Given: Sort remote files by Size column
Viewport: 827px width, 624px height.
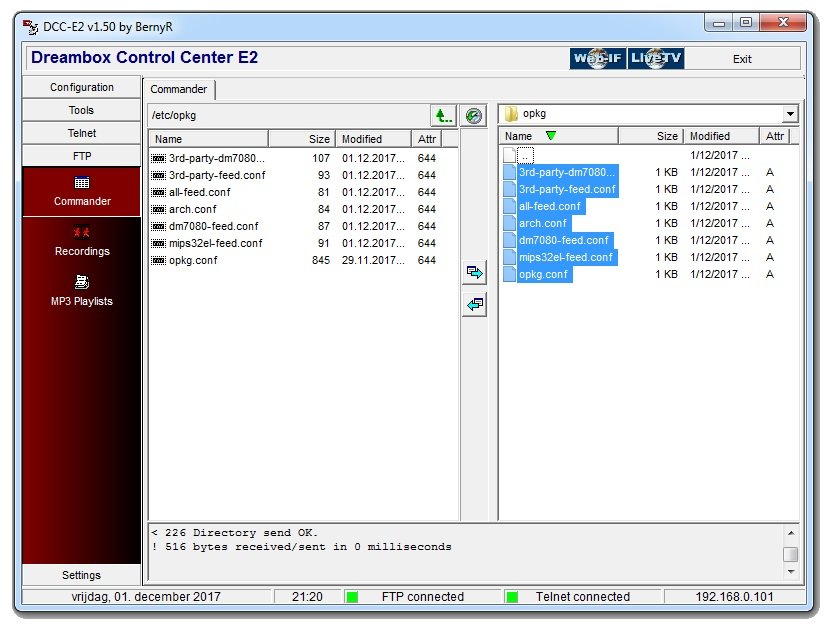Looking at the screenshot, I should (302, 139).
